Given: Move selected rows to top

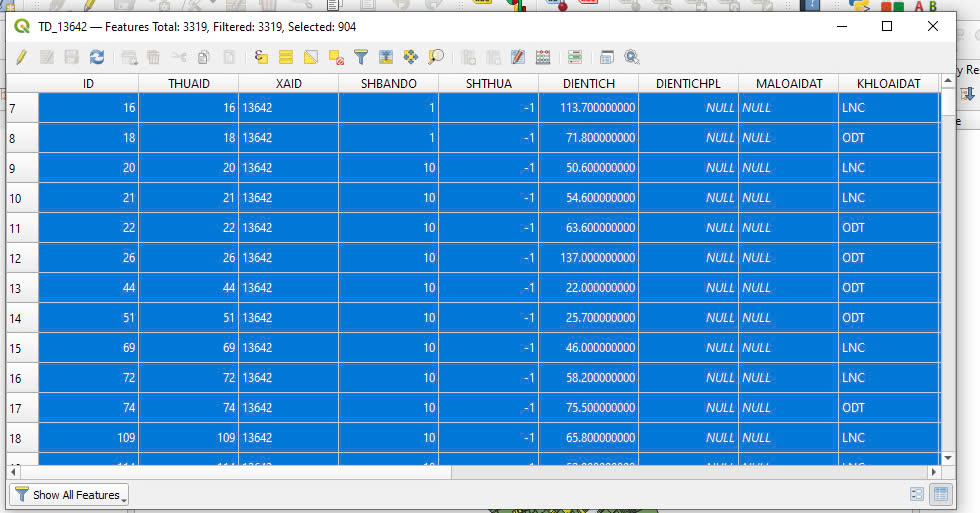Looking at the screenshot, I should [x=386, y=58].
